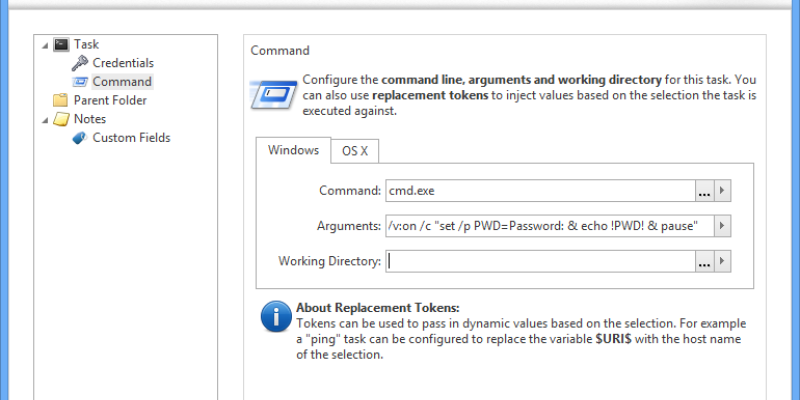Viewport: 800px width, 400px height.
Task: Click the Parent Folder folder icon
Action: pyautogui.click(x=61, y=100)
